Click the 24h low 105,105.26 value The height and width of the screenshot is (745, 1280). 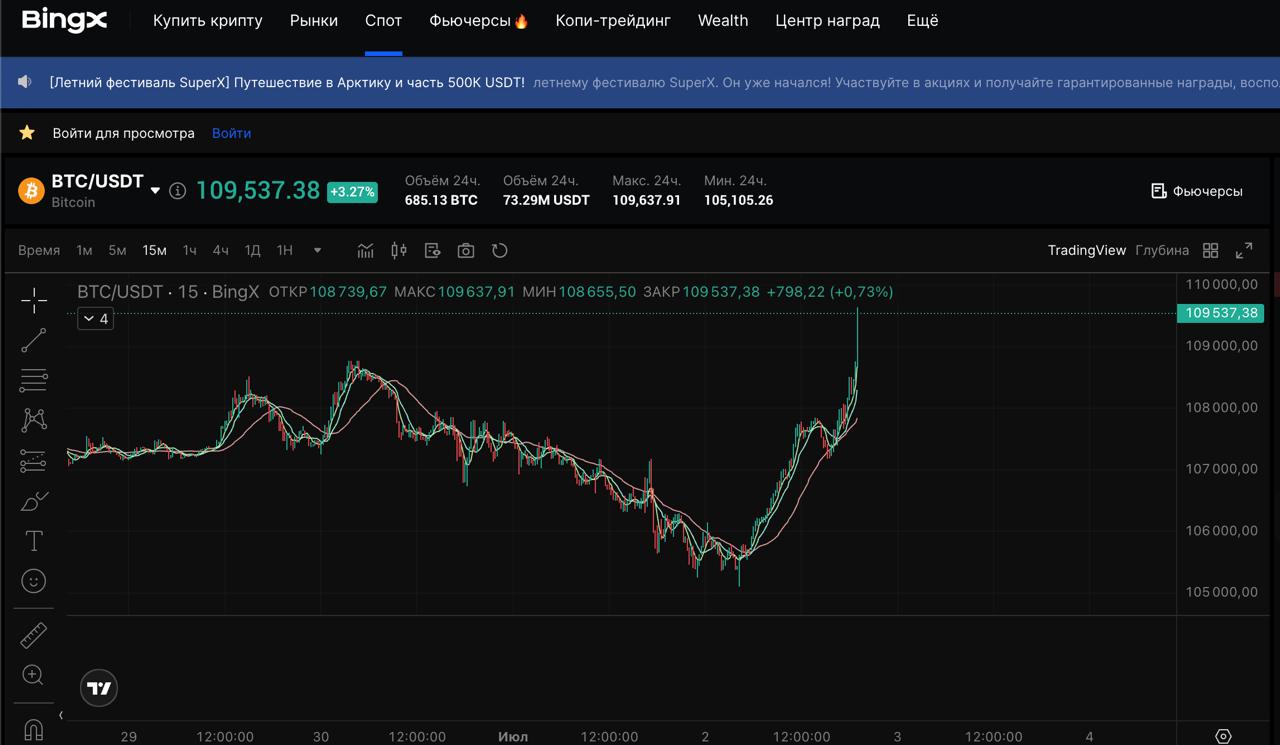point(738,200)
